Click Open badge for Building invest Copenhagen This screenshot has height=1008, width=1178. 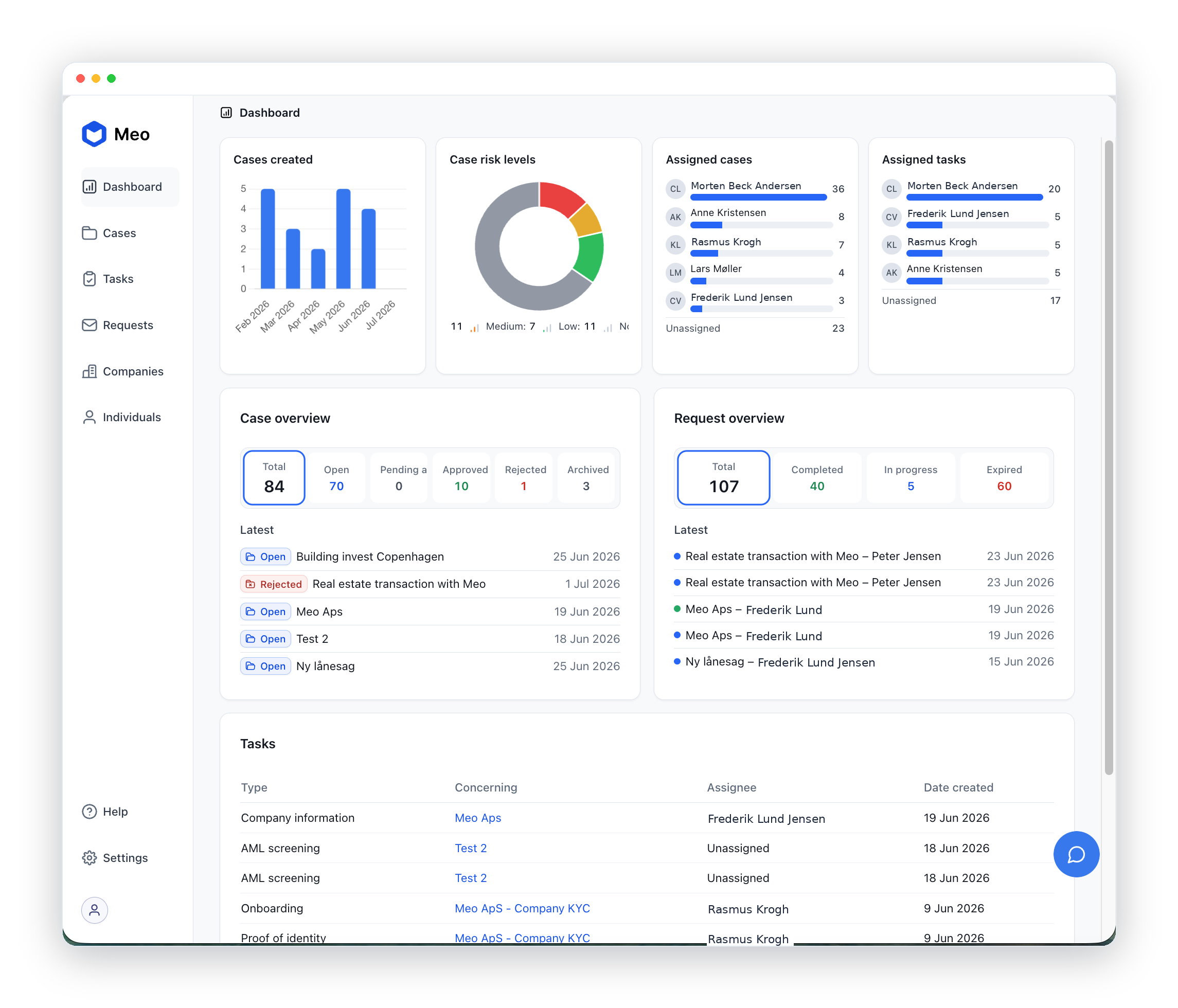coord(265,556)
